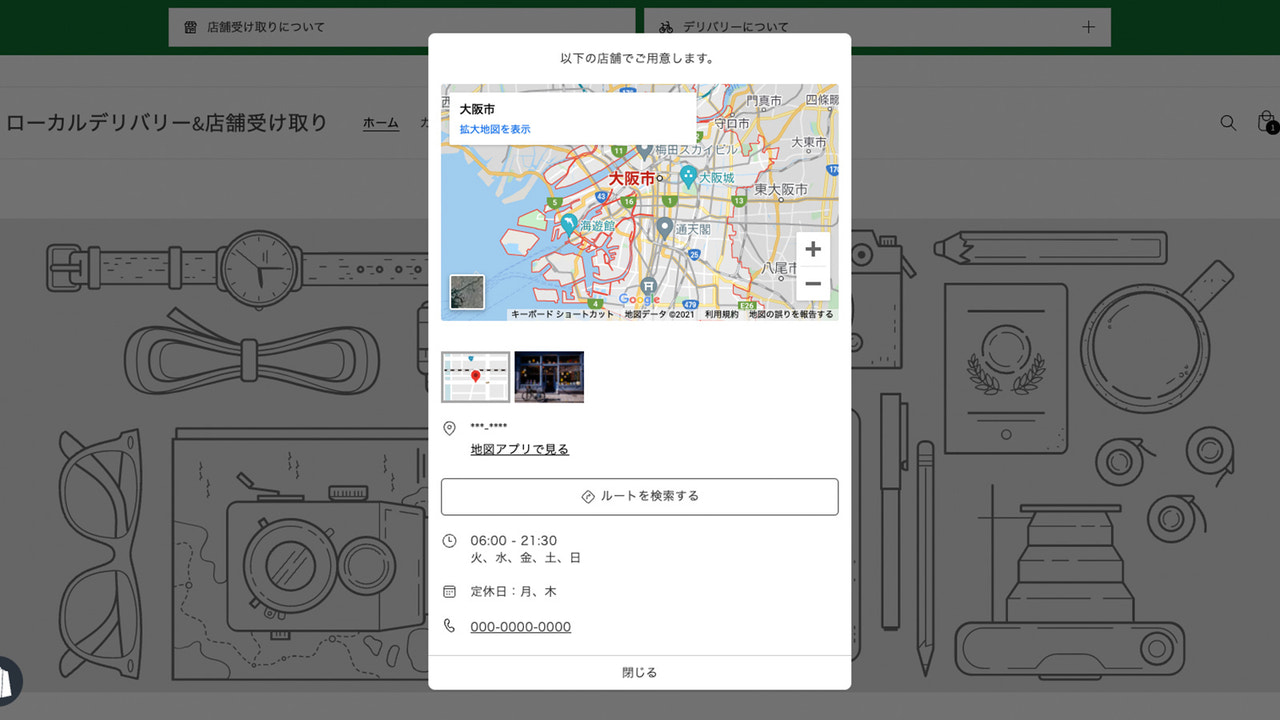Image resolution: width=1280 pixels, height=720 pixels.
Task: Zoom out on the map with the minus control
Action: point(813,284)
